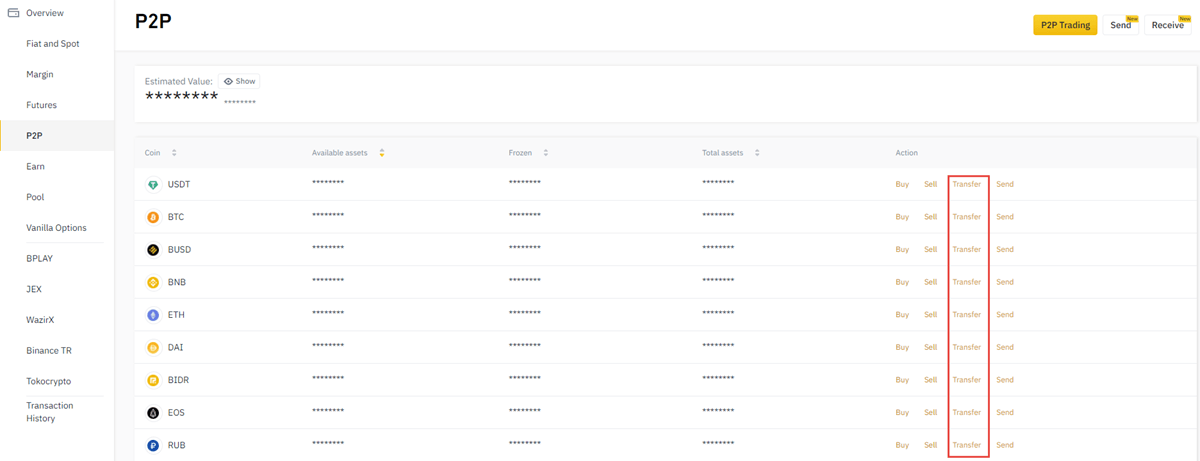Image resolution: width=1200 pixels, height=461 pixels.
Task: Transfer ETH from its row
Action: [x=967, y=315]
